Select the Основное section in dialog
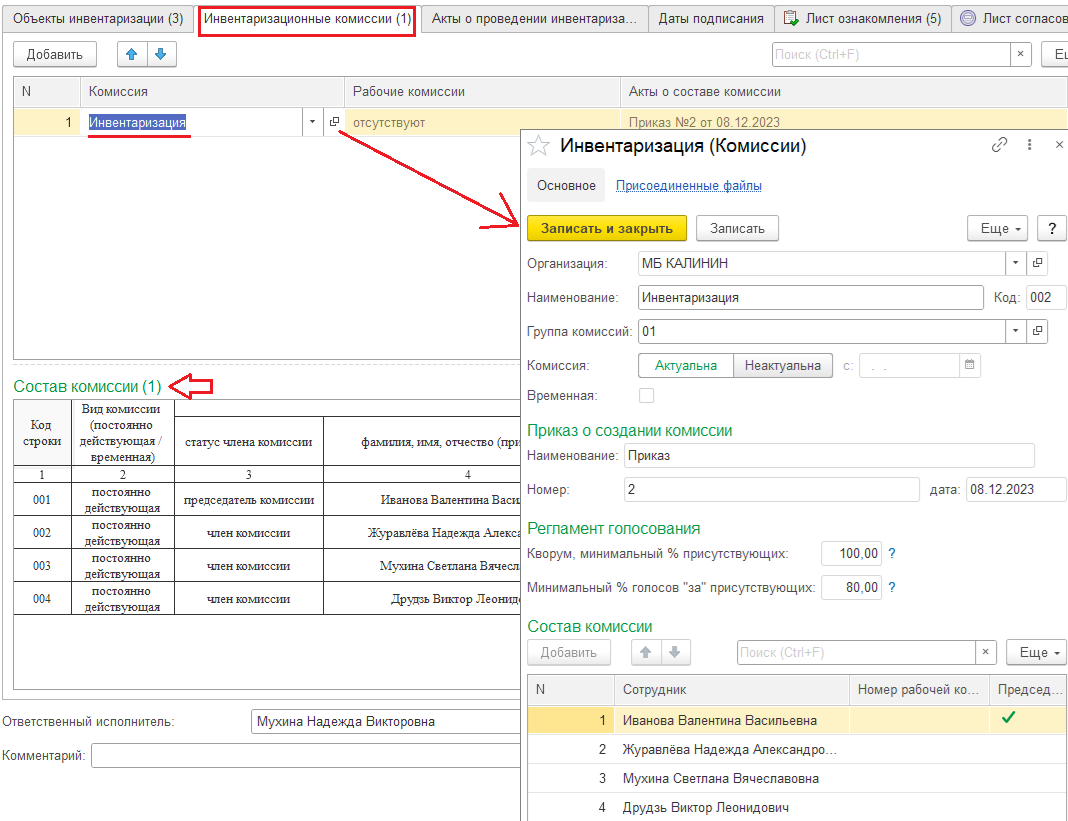This screenshot has width=1068, height=821. point(566,185)
